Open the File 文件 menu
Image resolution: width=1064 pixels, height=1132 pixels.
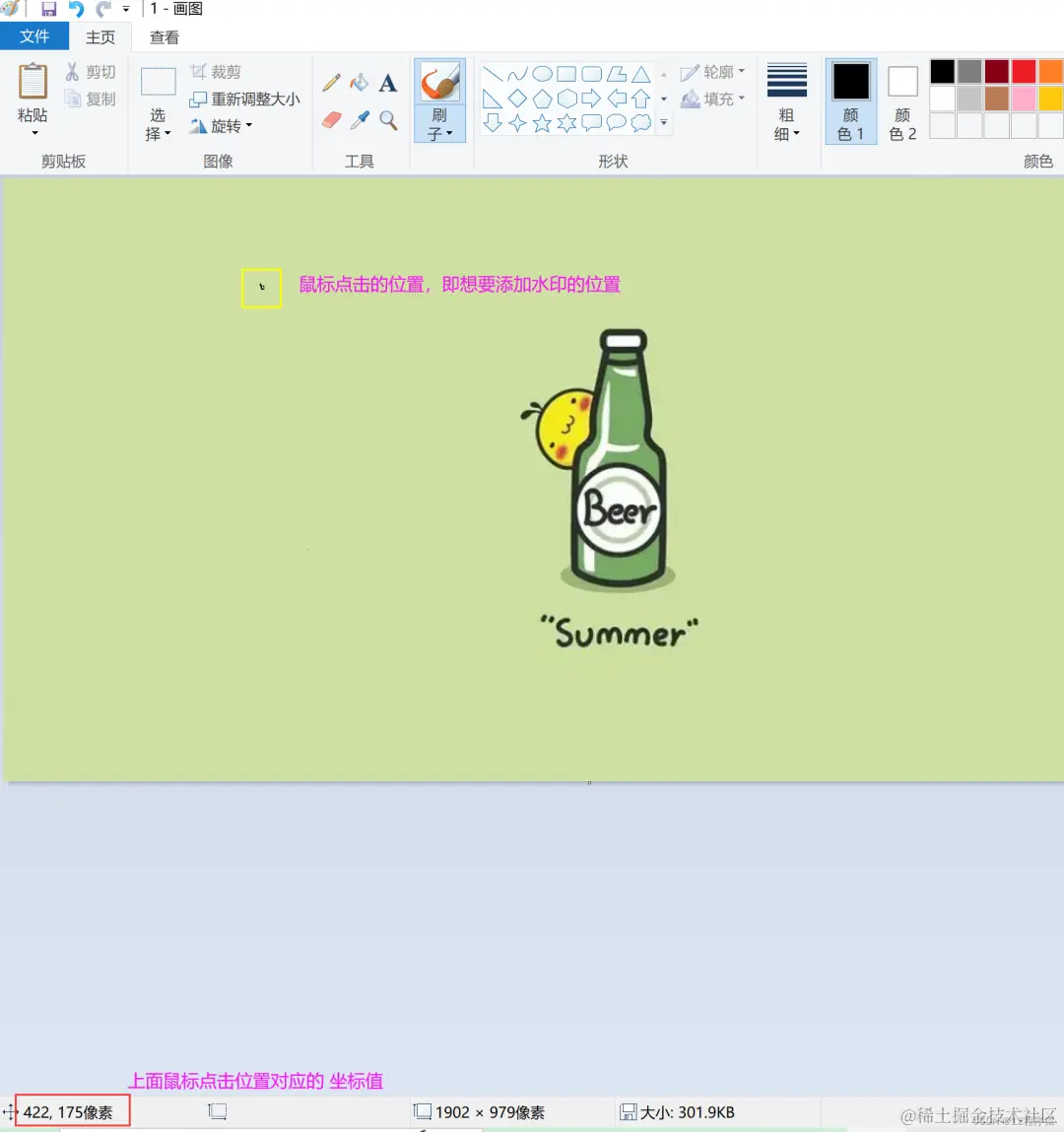click(x=34, y=36)
